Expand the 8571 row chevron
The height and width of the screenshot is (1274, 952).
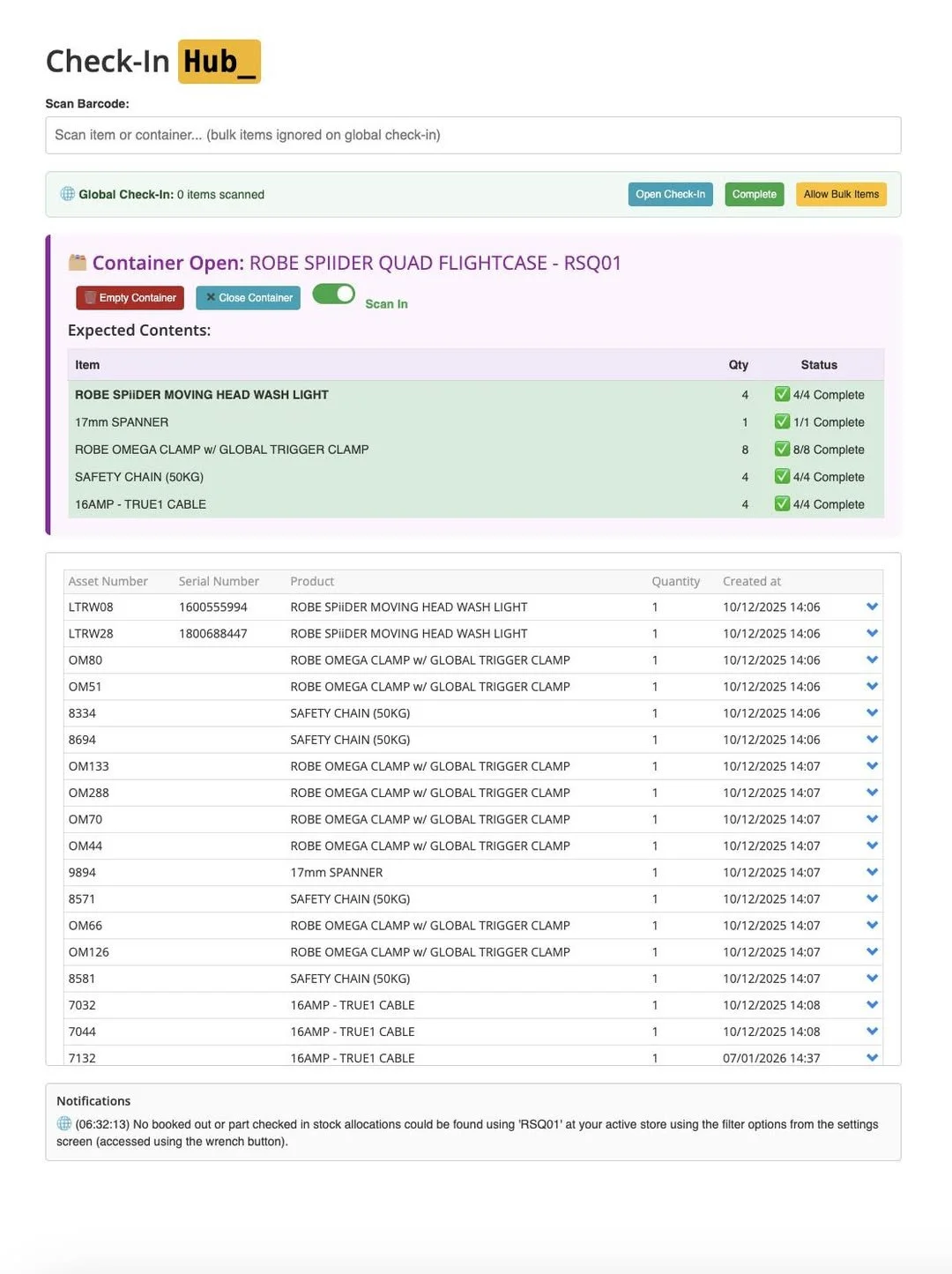(x=872, y=898)
